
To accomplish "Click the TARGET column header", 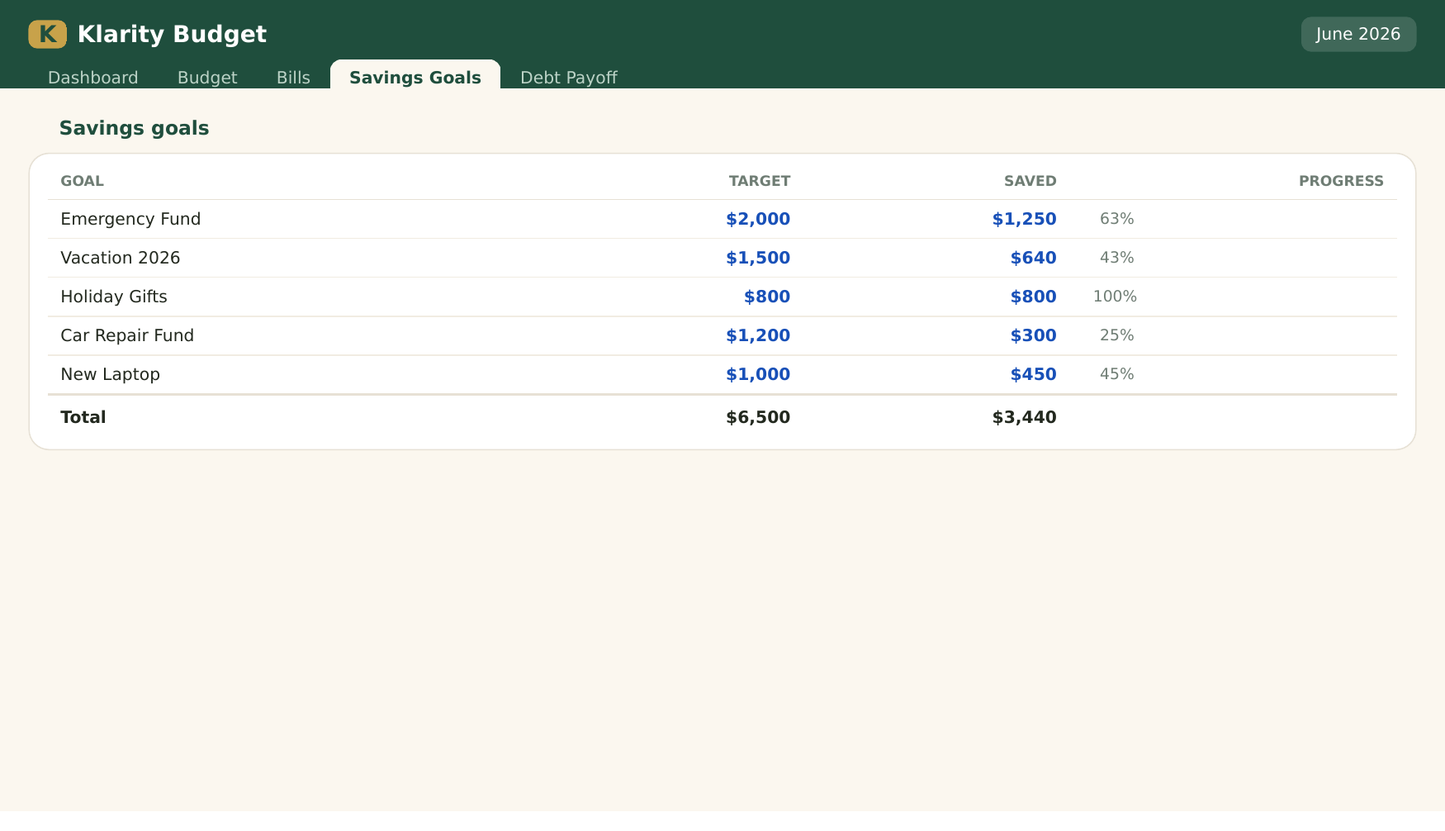I will pyautogui.click(x=759, y=181).
